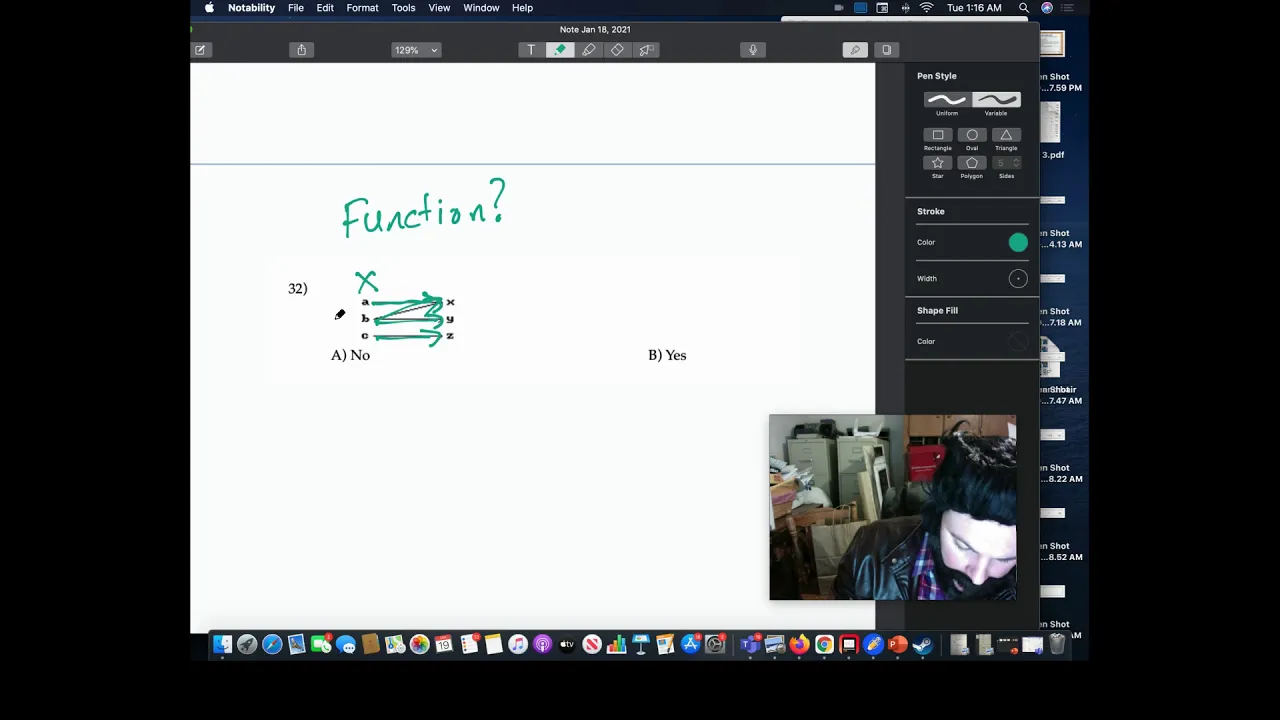Viewport: 1280px width, 720px height.
Task: Select the Highlighter tool
Action: click(589, 50)
